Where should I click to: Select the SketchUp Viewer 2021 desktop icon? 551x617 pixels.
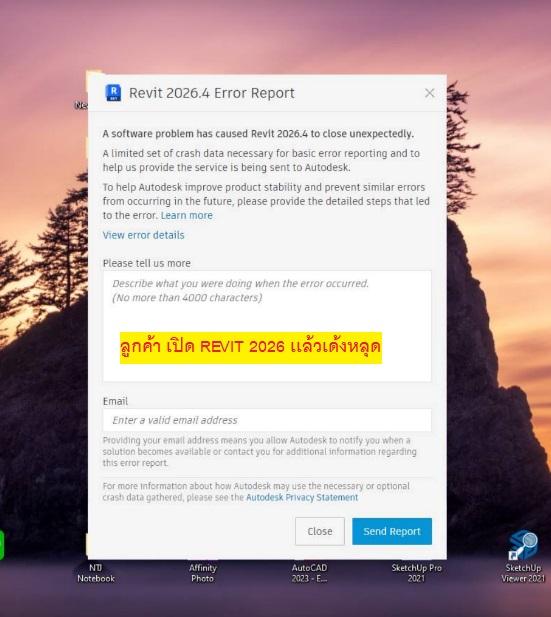[523, 556]
